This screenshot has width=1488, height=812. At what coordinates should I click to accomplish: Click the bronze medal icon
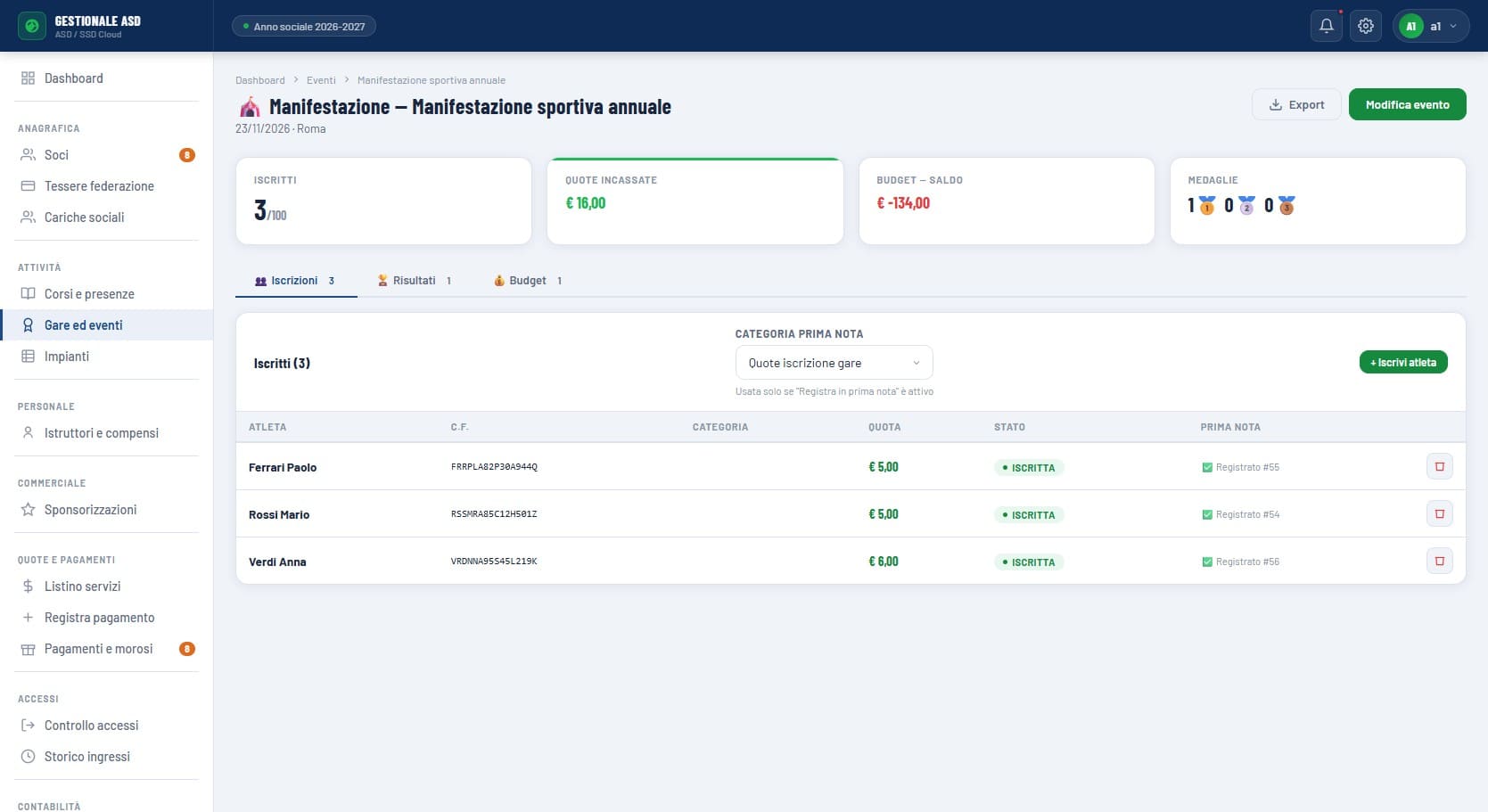tap(1287, 206)
